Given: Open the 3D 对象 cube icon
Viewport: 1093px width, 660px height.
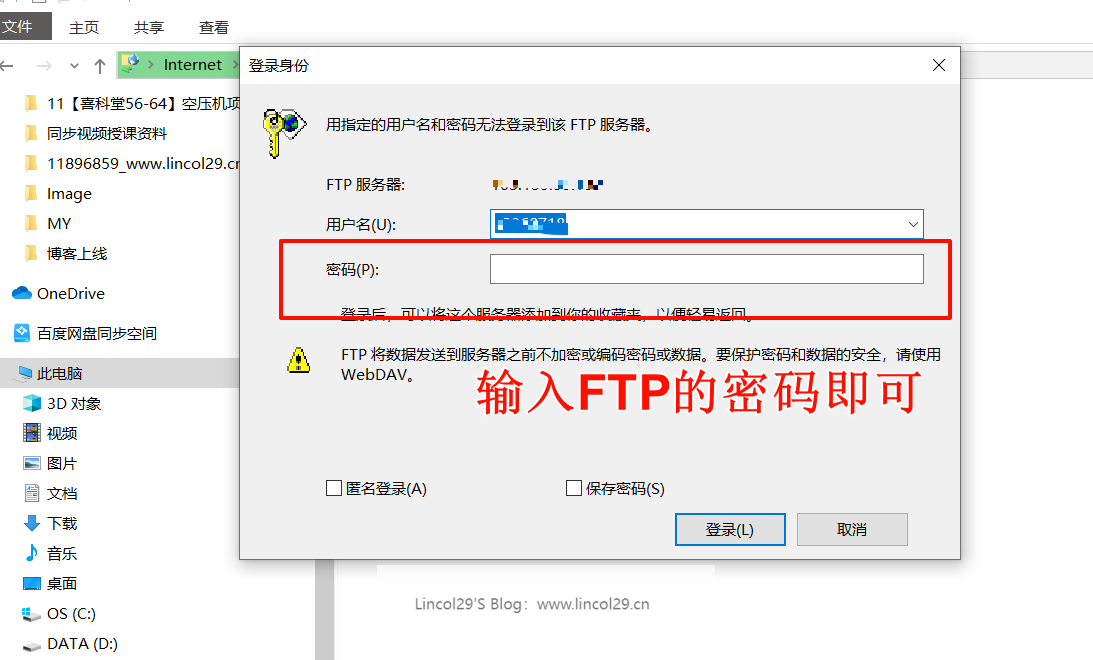Looking at the screenshot, I should coord(32,404).
